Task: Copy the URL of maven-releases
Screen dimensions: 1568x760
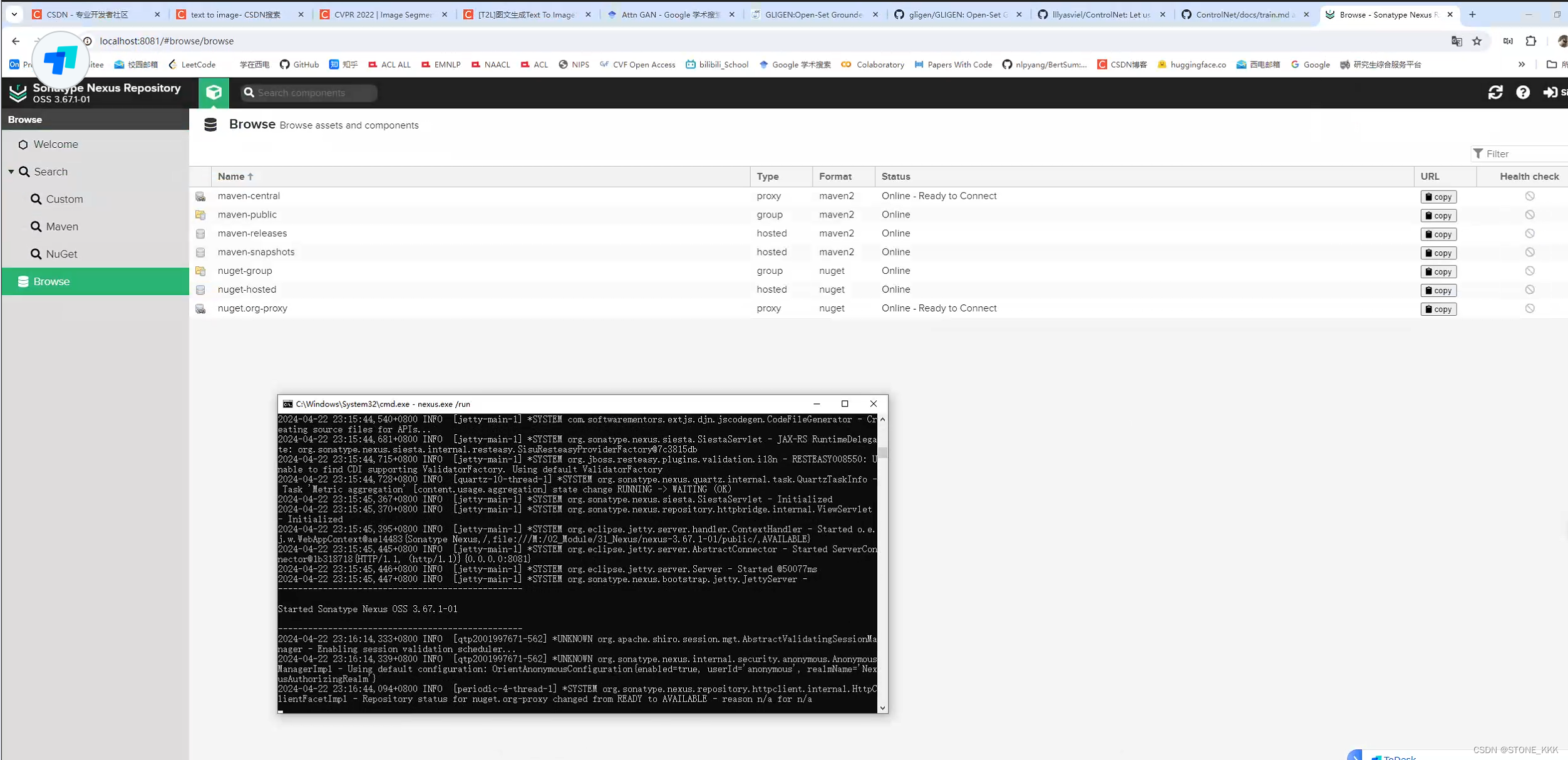Action: (x=1438, y=234)
